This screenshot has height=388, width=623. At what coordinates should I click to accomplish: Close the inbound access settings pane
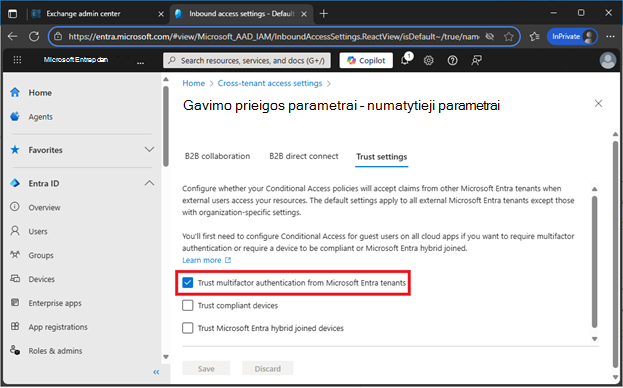click(x=598, y=104)
